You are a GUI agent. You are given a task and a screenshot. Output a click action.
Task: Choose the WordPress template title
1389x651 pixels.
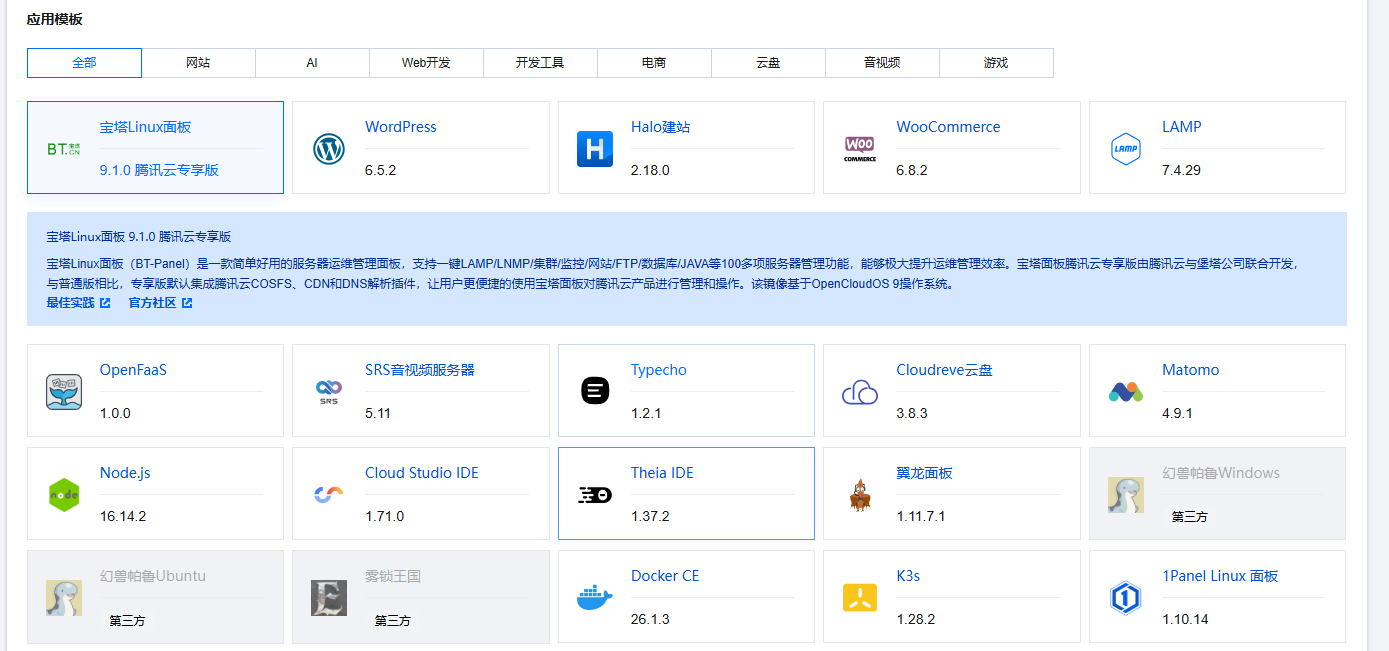[x=401, y=127]
